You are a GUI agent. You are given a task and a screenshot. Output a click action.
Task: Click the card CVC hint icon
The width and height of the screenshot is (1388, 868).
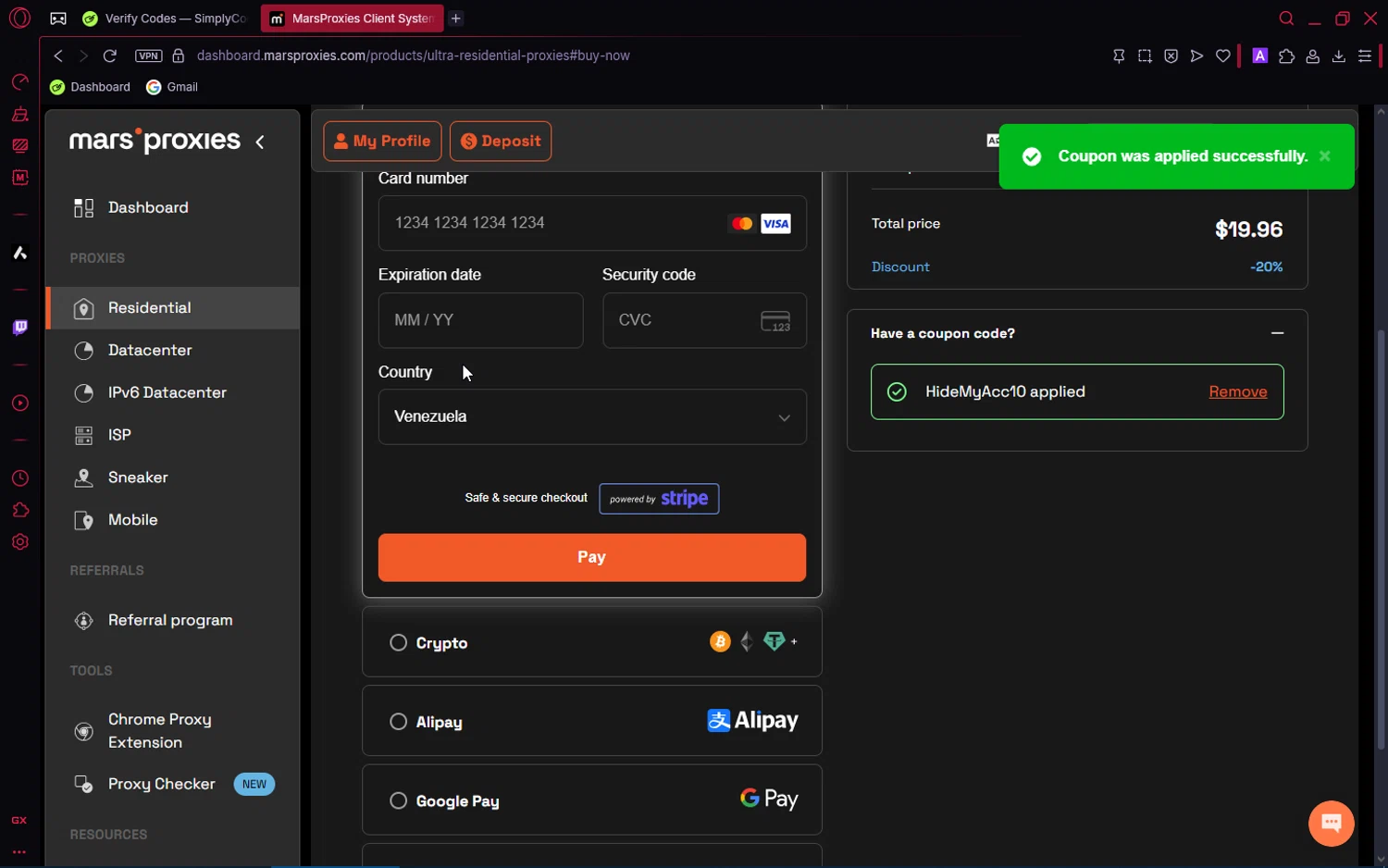click(x=775, y=320)
